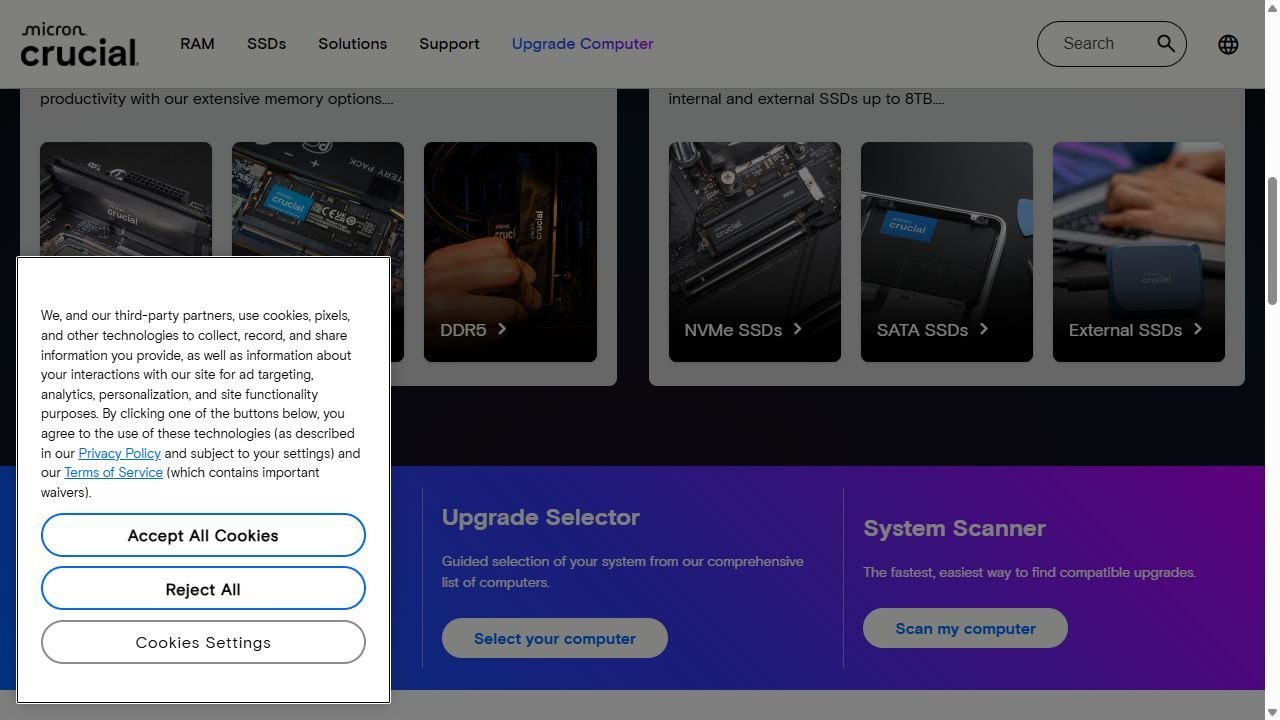Go to Upgrade Computer

click(582, 44)
